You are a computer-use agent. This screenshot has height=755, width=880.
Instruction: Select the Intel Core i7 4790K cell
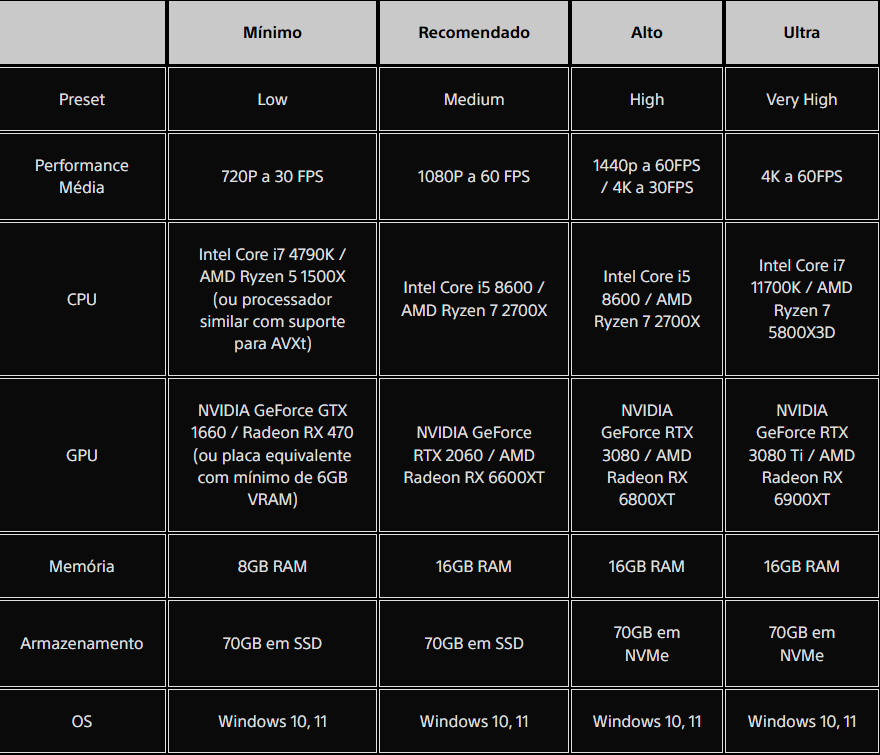click(272, 299)
